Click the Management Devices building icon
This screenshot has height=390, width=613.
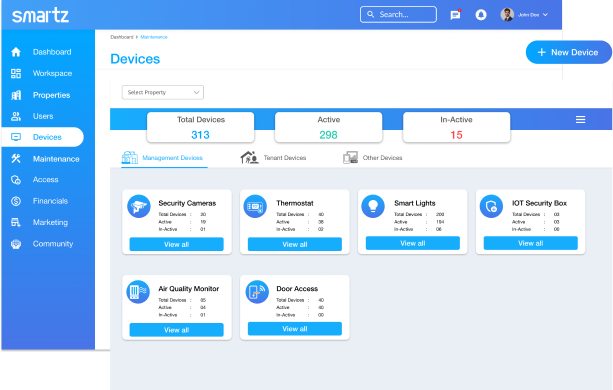point(130,157)
